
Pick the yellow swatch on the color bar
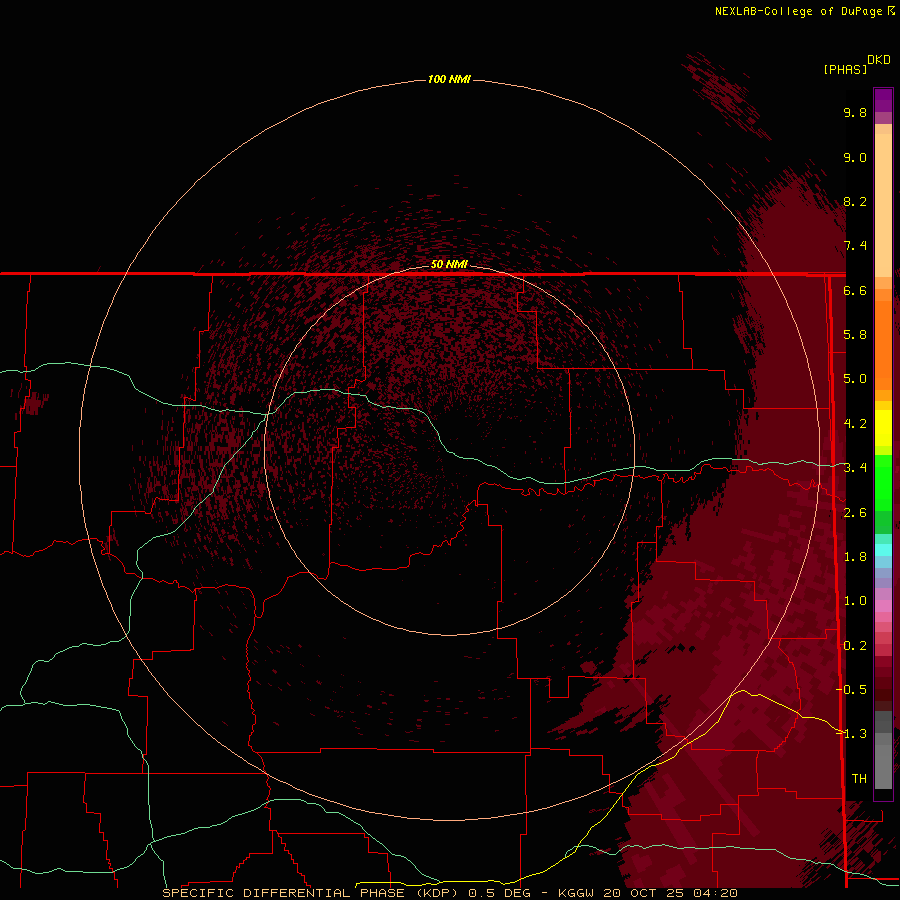883,428
